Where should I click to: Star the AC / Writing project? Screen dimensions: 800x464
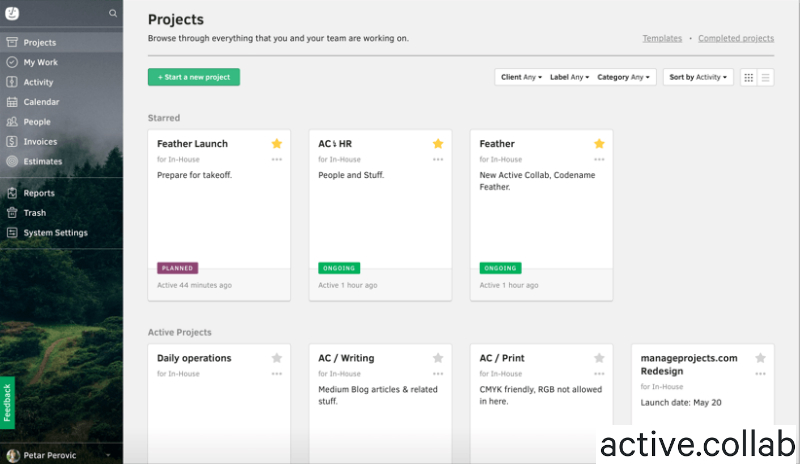point(438,358)
